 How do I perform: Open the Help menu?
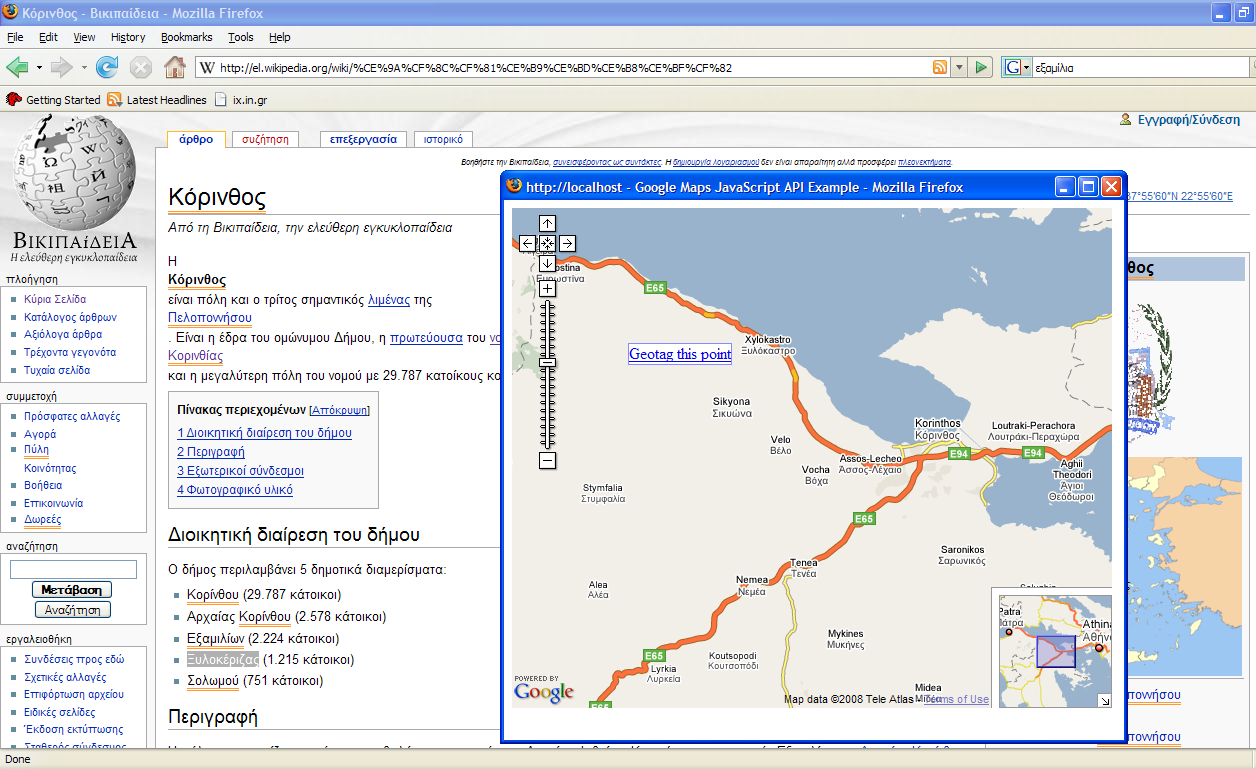tap(280, 37)
